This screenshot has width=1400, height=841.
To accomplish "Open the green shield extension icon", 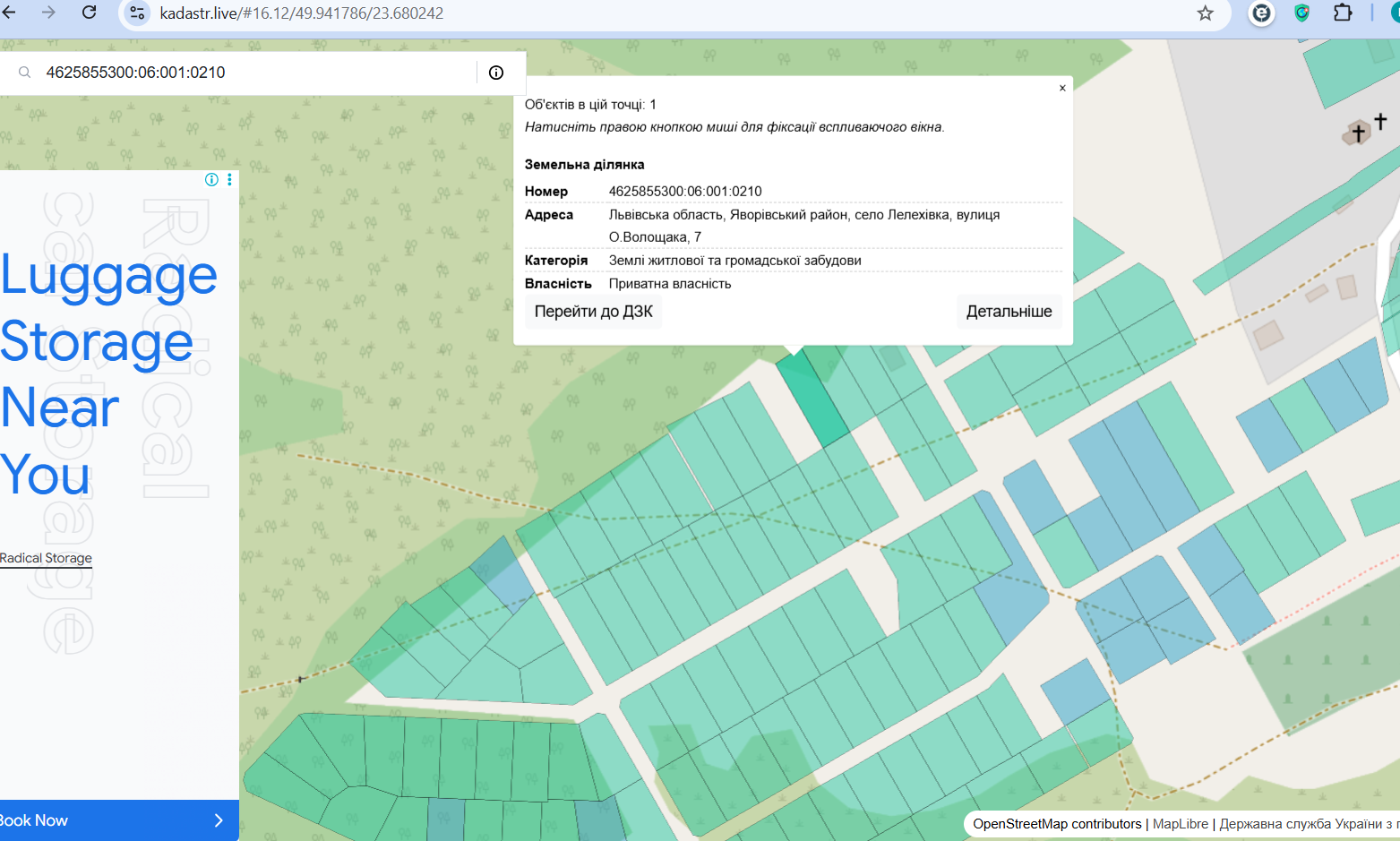I will coord(1301,13).
